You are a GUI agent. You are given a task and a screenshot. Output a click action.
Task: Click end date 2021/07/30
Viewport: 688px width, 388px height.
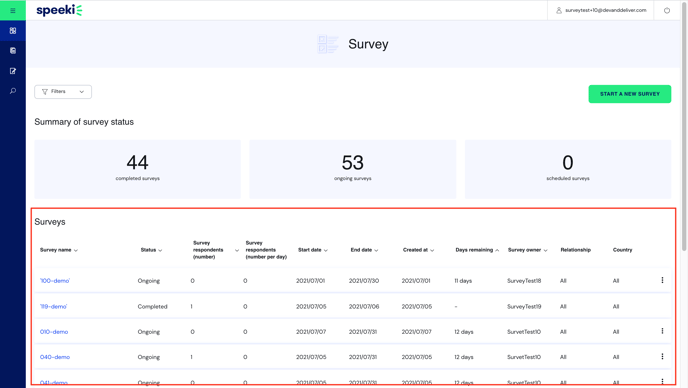point(364,280)
